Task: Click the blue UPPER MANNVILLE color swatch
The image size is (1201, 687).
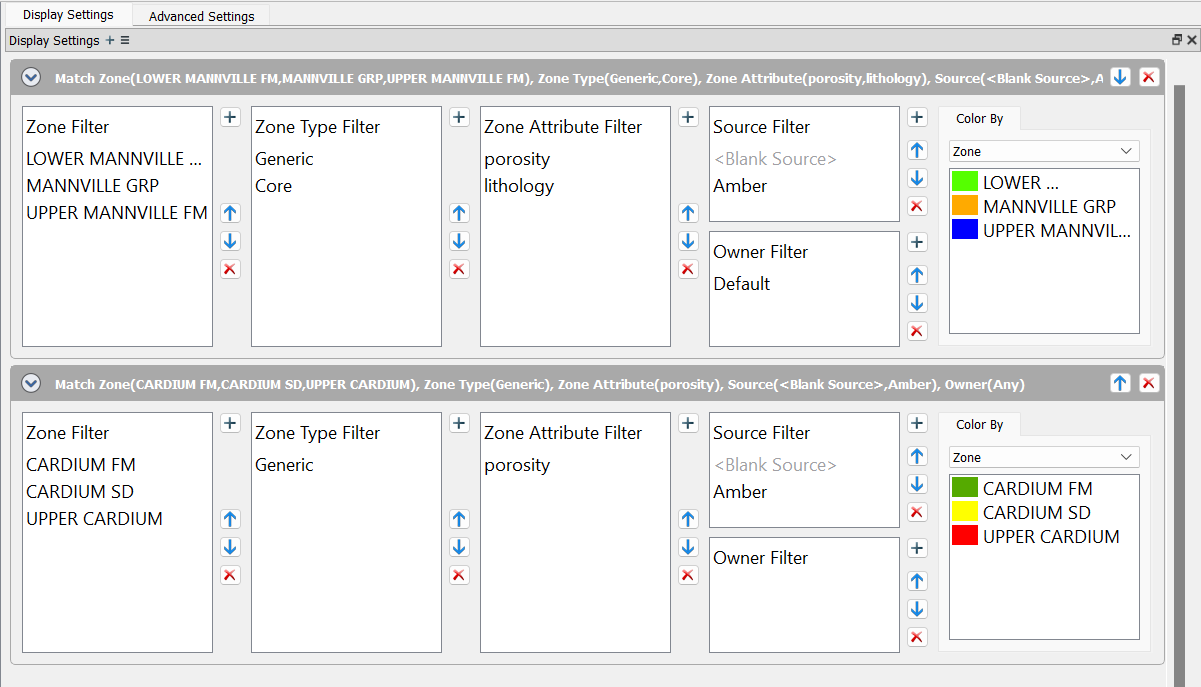Action: click(965, 230)
